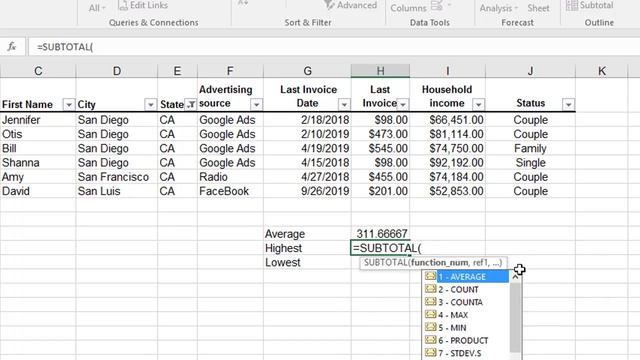Open the What-If Analysis dropdown
The height and width of the screenshot is (360, 640).
[498, 8]
